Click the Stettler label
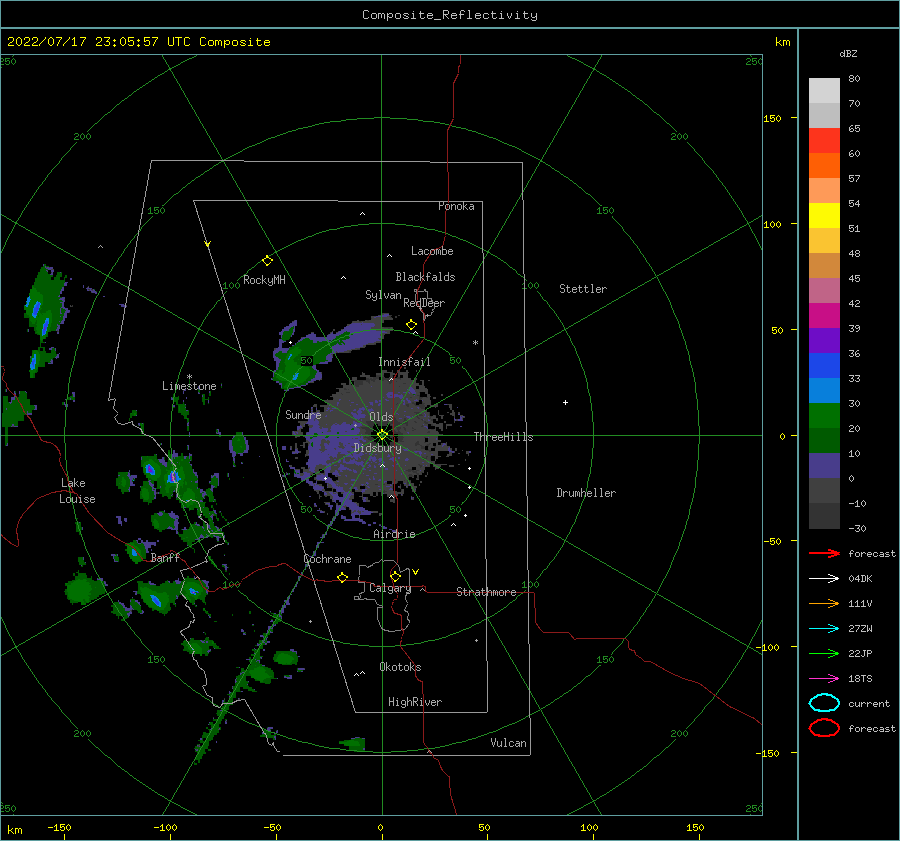The width and height of the screenshot is (900, 841). 583,289
